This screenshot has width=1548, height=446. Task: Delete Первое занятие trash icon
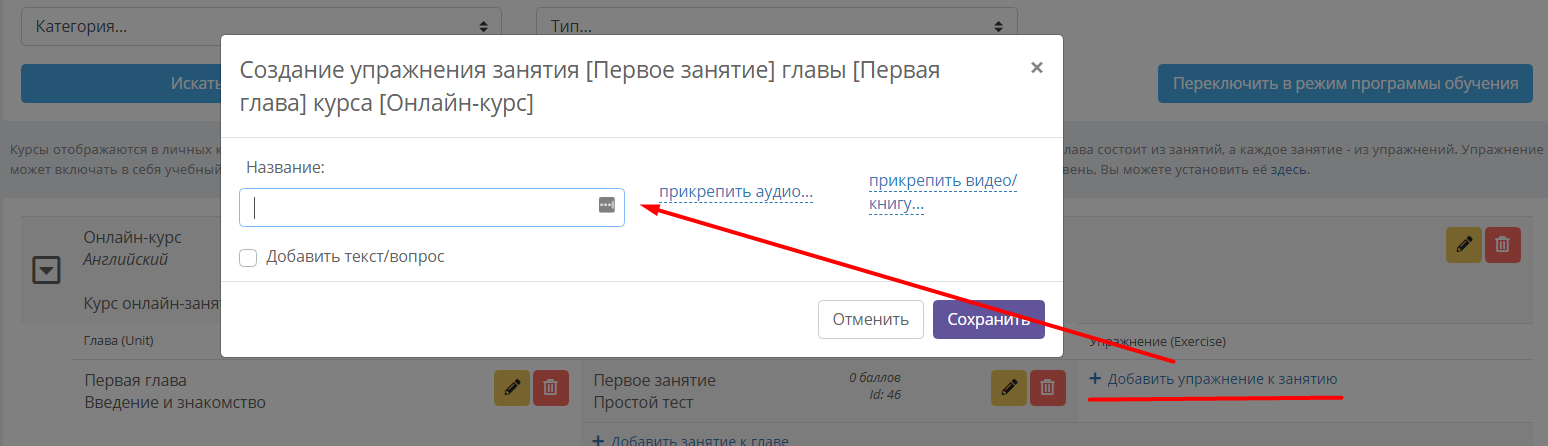(1047, 387)
